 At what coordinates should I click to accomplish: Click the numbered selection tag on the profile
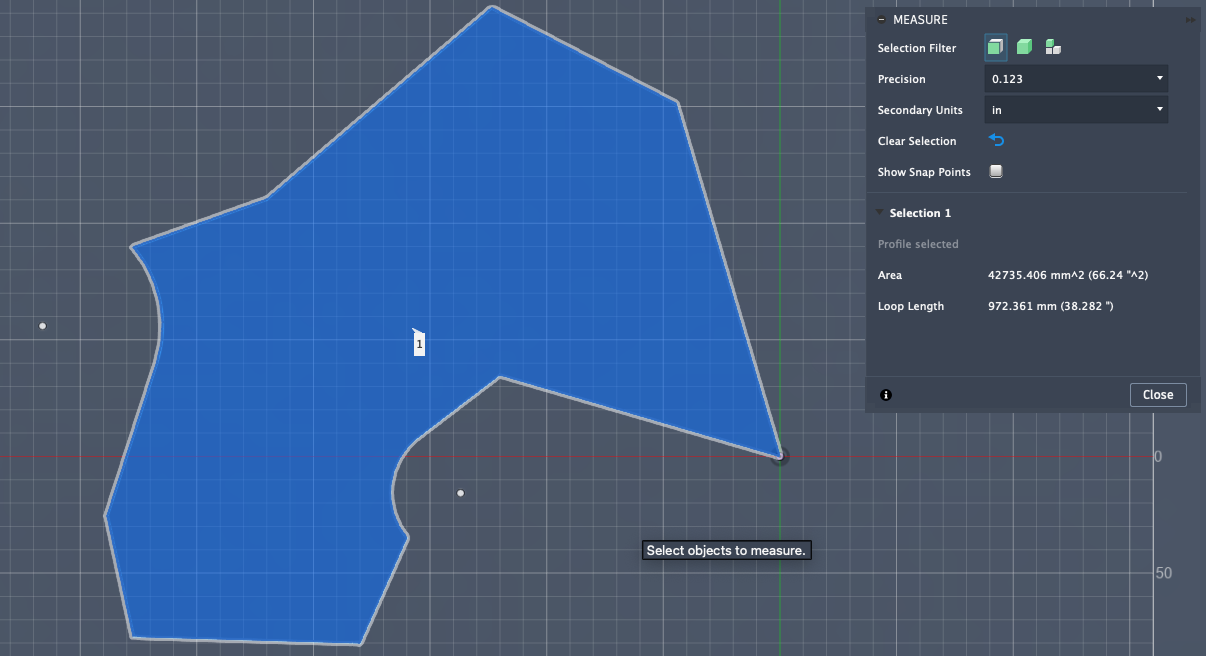pos(418,344)
